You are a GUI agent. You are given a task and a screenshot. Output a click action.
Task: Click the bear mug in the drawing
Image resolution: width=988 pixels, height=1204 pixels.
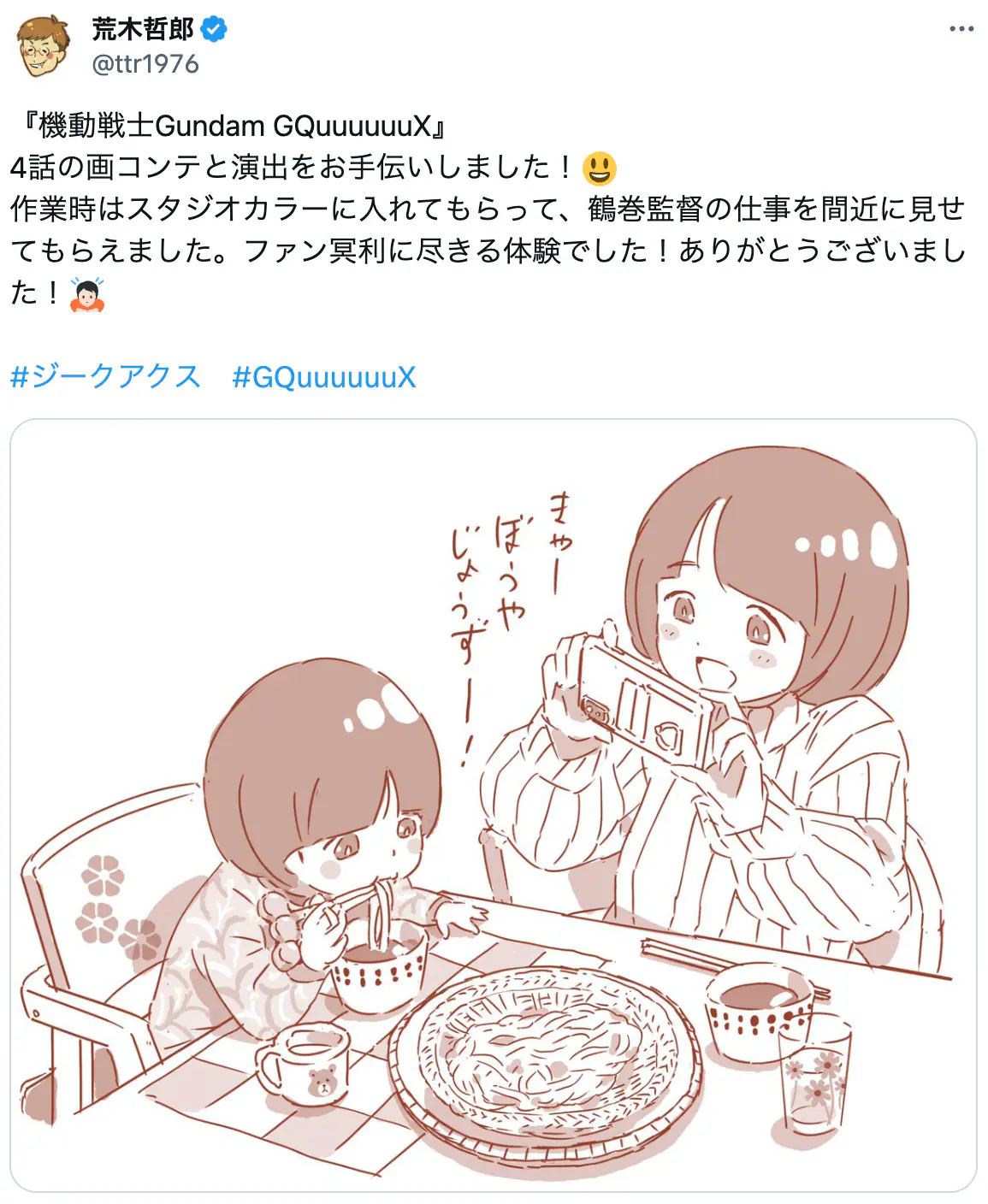click(x=304, y=1065)
